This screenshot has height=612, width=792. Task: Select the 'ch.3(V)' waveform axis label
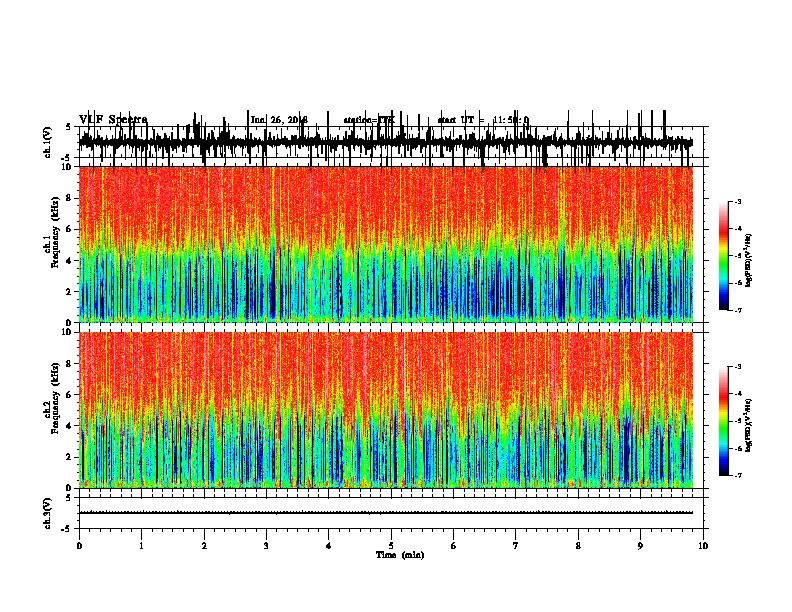48,513
